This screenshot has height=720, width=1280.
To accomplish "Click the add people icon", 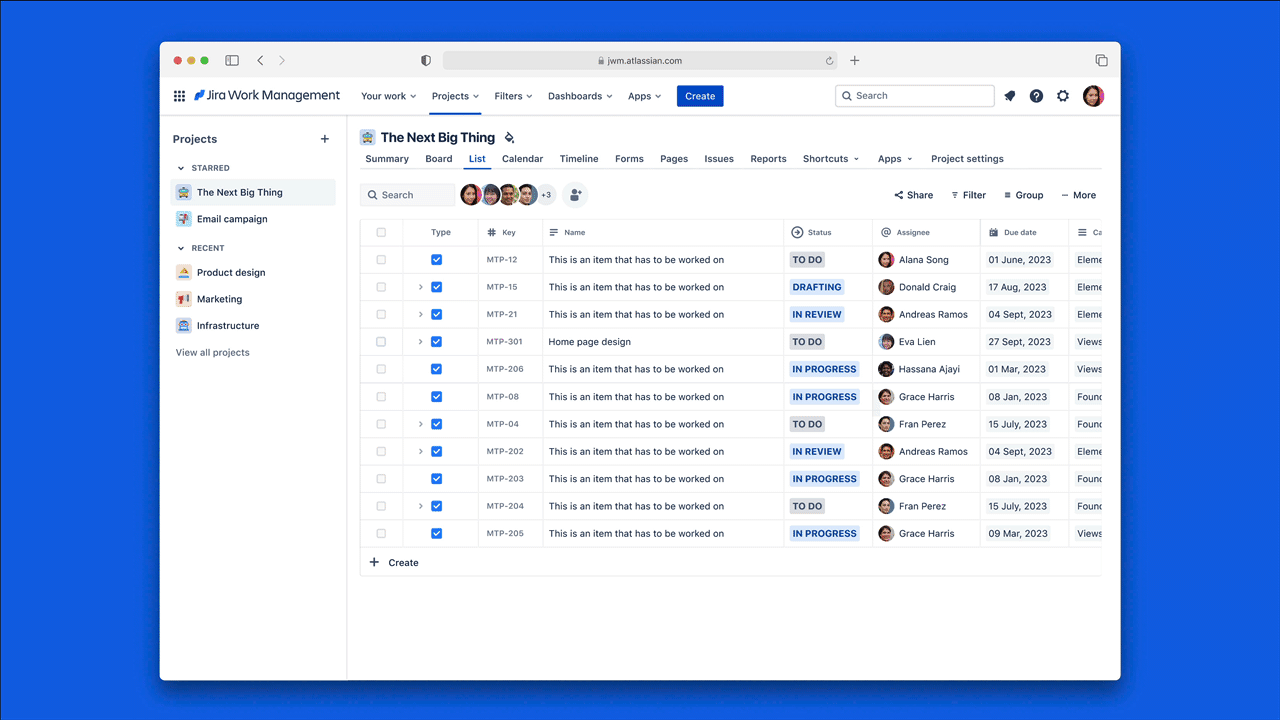I will point(575,195).
